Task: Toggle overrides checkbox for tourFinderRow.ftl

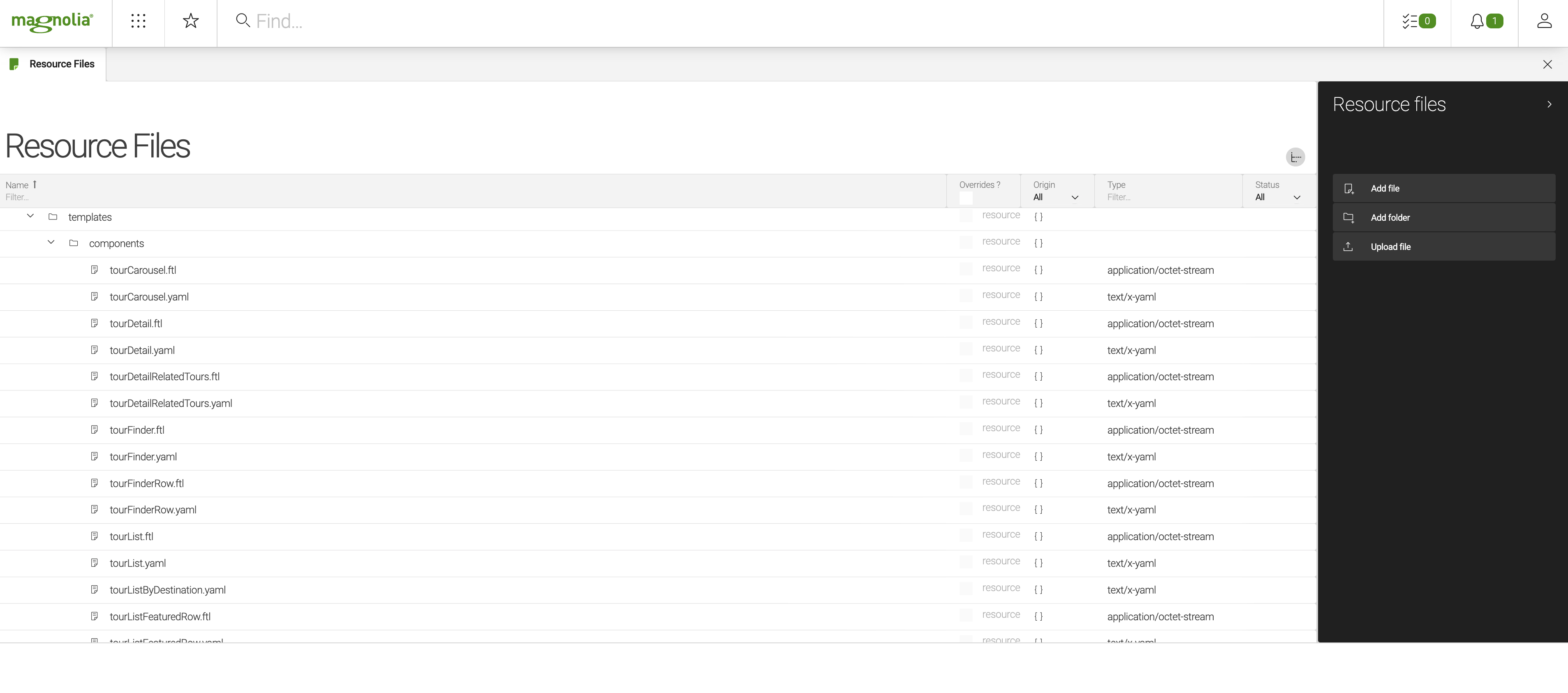Action: pyautogui.click(x=966, y=483)
